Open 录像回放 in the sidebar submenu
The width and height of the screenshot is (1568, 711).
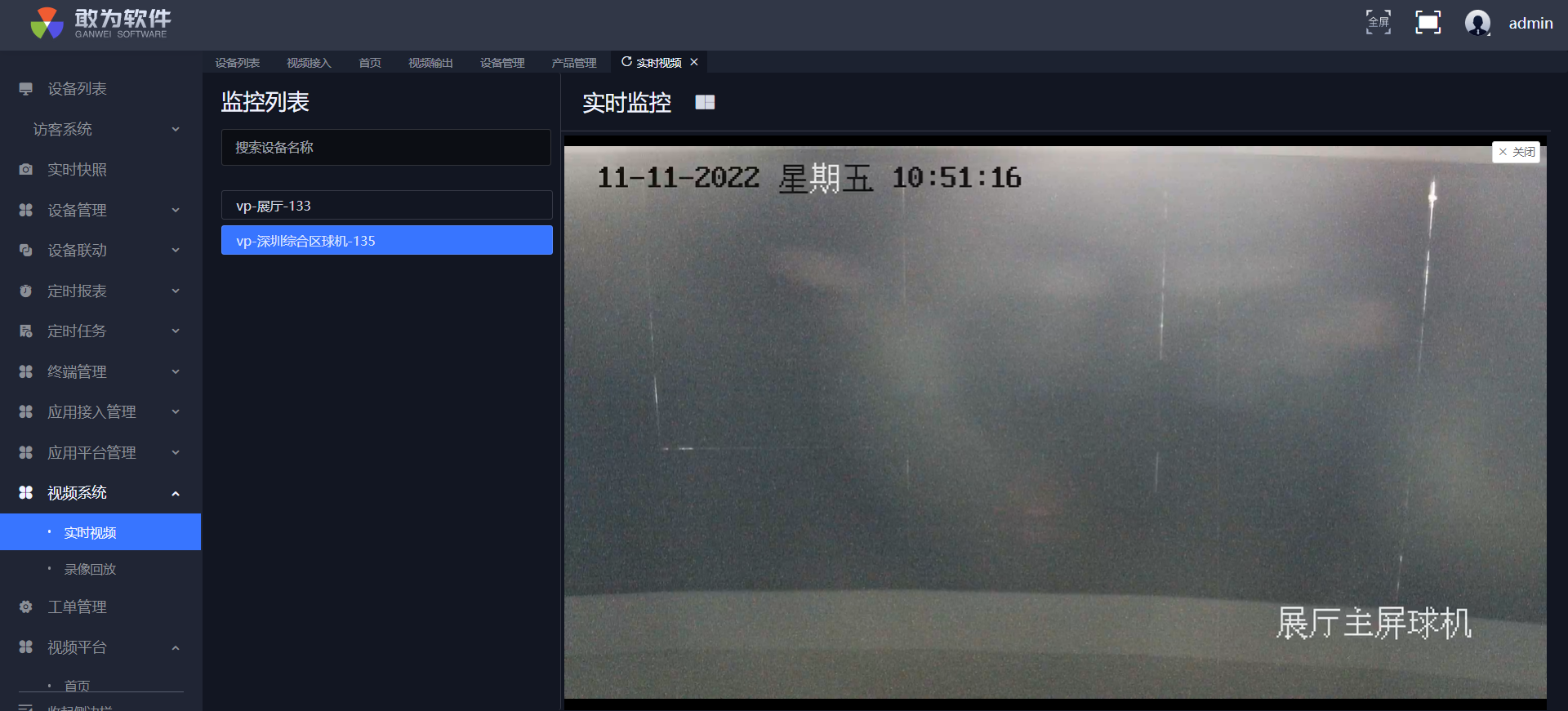click(x=90, y=569)
